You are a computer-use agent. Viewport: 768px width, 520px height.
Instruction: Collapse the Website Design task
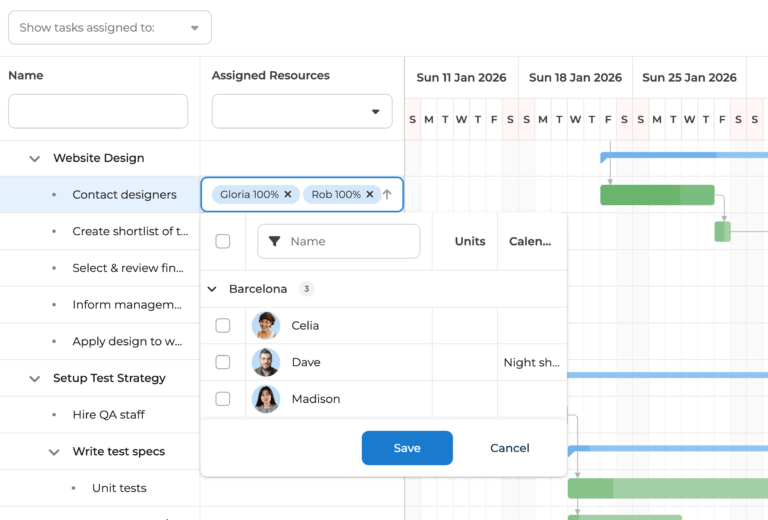[35, 158]
